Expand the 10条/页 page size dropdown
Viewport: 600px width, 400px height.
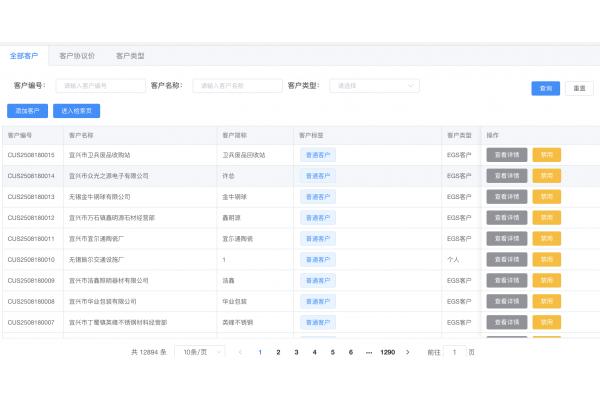click(x=198, y=352)
